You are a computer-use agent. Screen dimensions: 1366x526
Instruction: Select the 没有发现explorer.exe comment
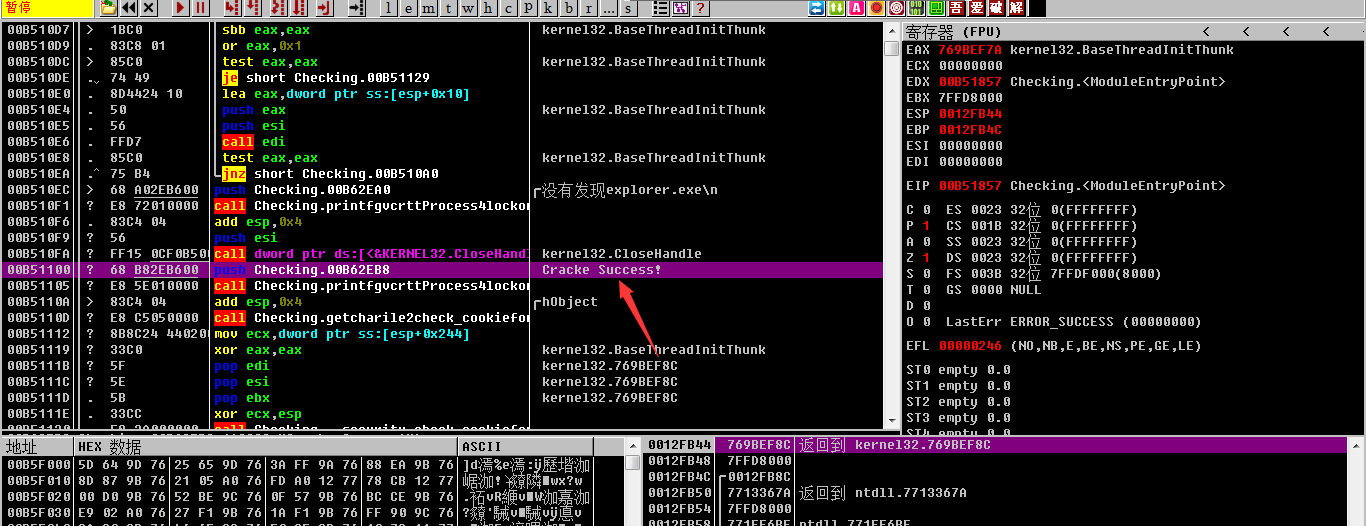coord(630,190)
